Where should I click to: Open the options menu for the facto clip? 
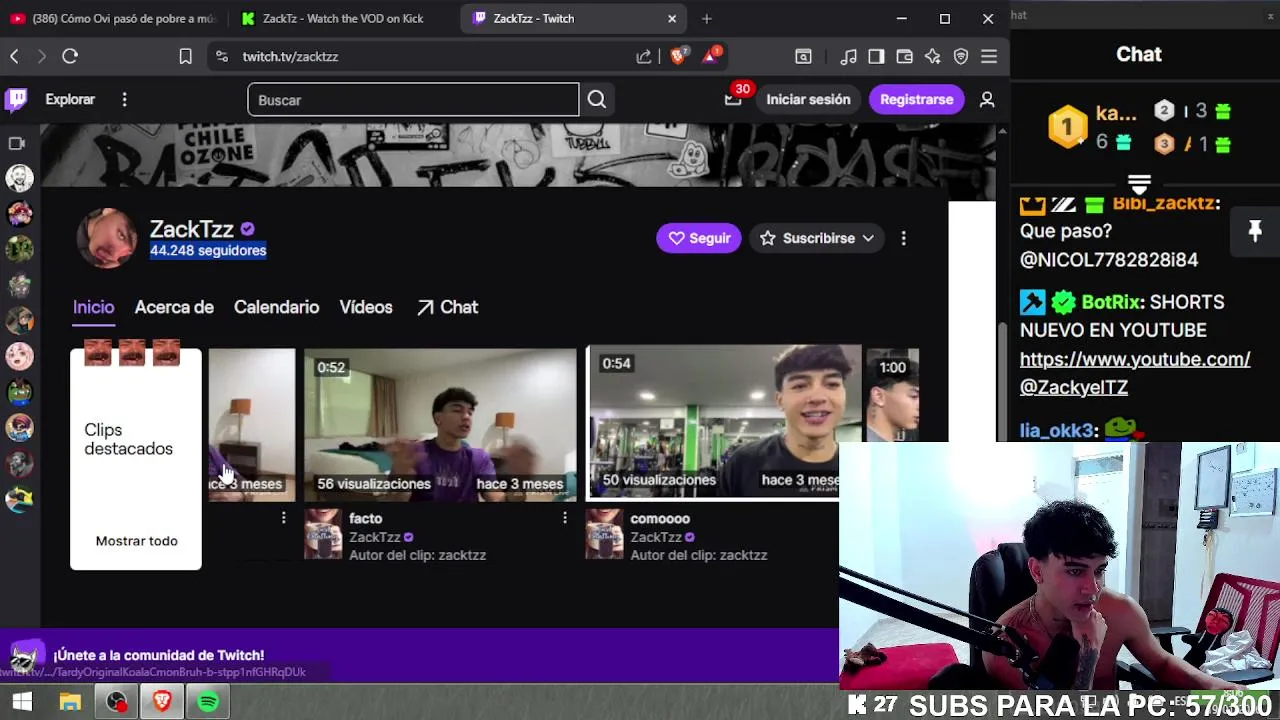point(564,518)
